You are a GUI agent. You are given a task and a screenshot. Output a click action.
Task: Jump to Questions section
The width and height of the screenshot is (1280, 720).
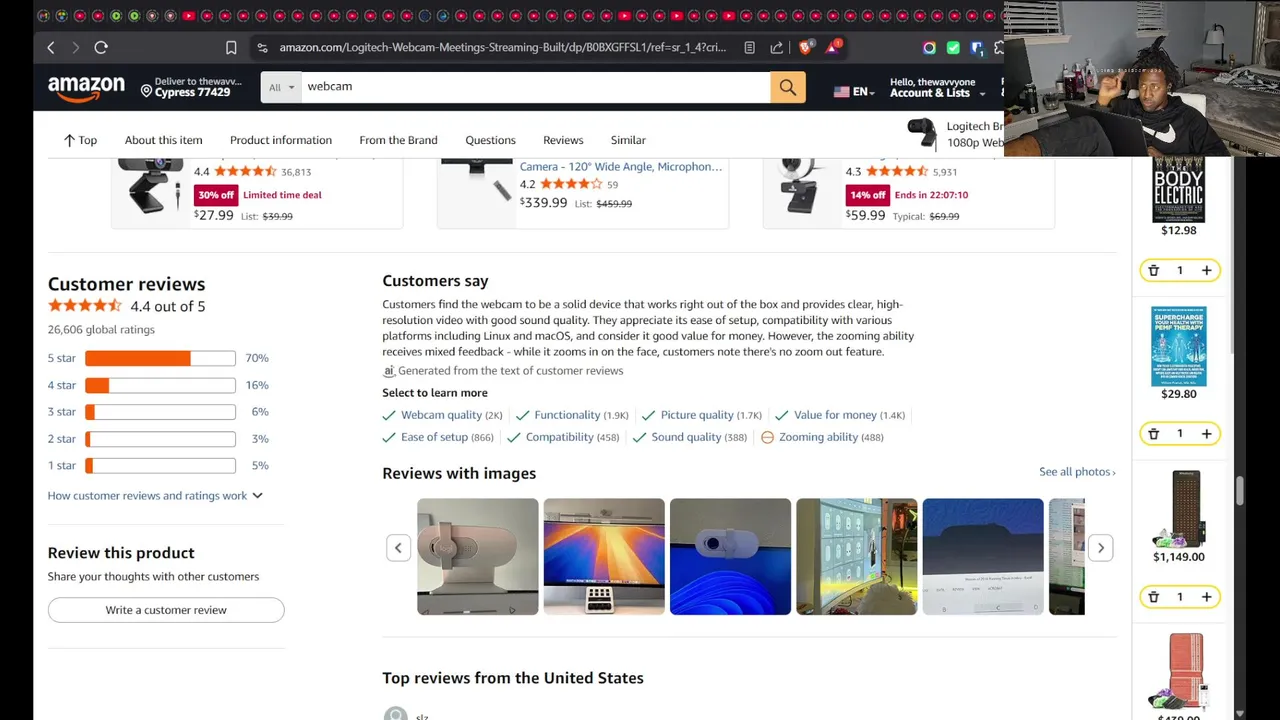[490, 140]
